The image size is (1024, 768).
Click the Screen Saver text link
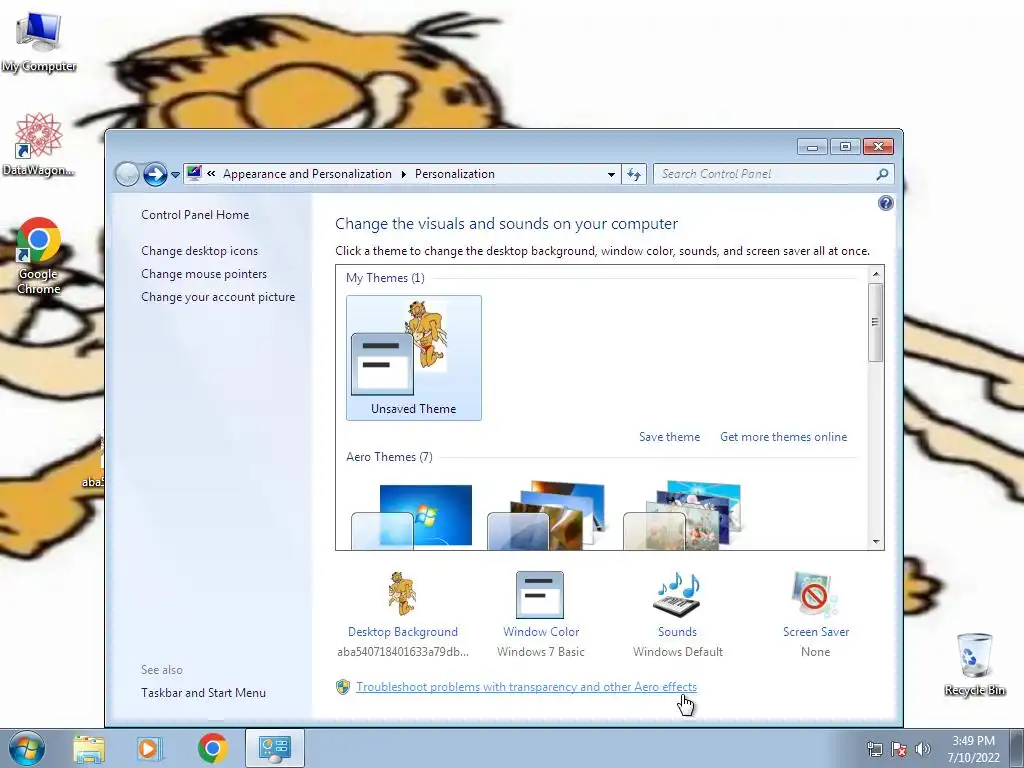(816, 632)
